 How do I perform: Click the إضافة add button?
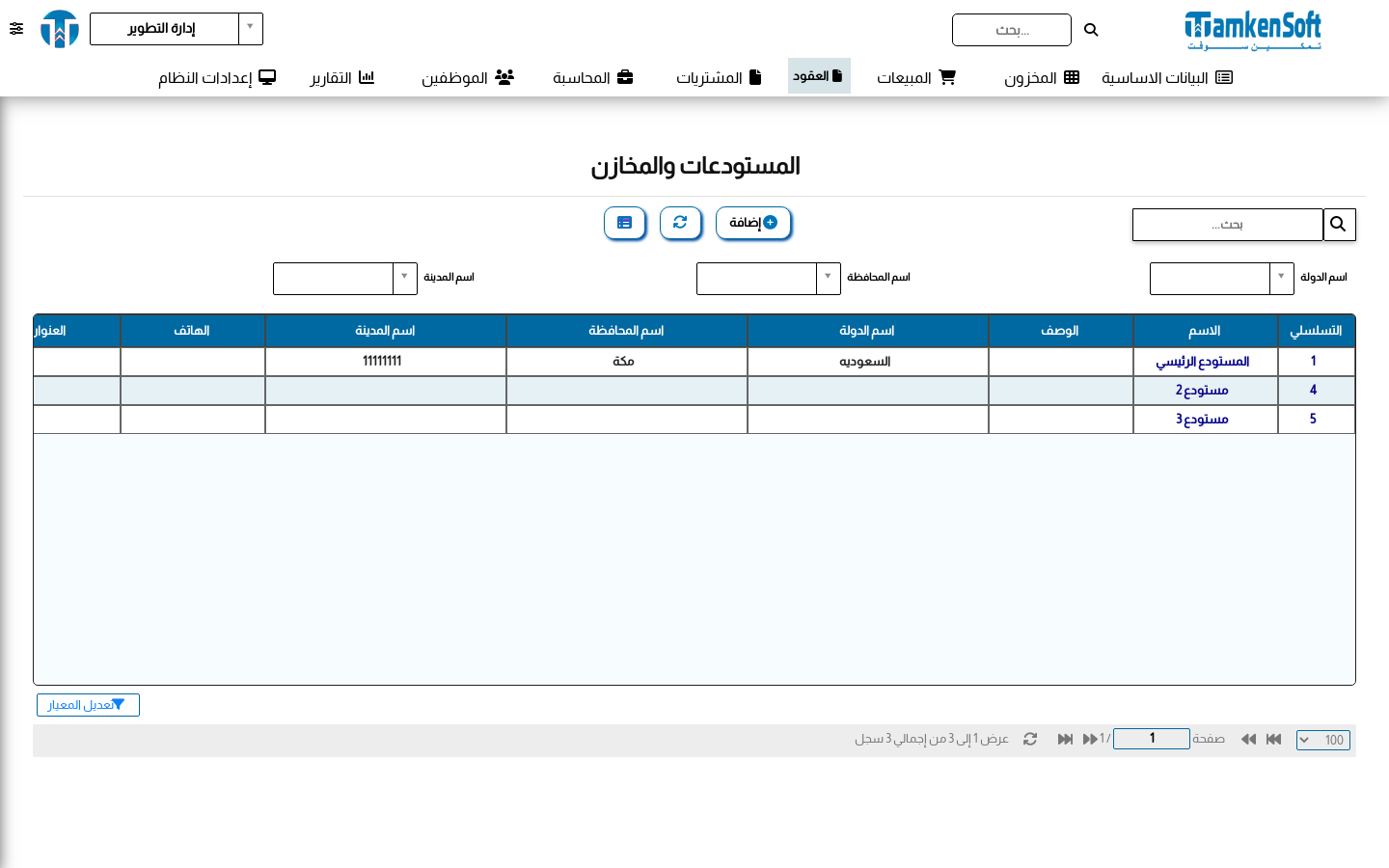coord(753,223)
